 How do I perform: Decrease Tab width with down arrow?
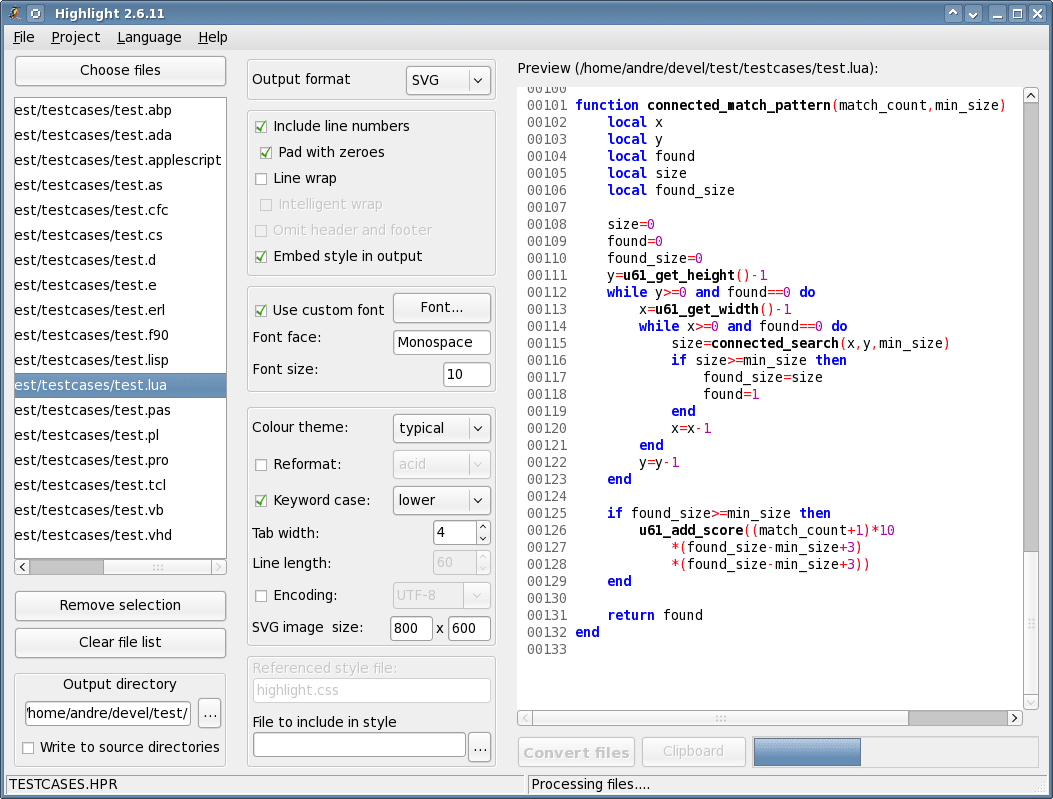tap(483, 538)
